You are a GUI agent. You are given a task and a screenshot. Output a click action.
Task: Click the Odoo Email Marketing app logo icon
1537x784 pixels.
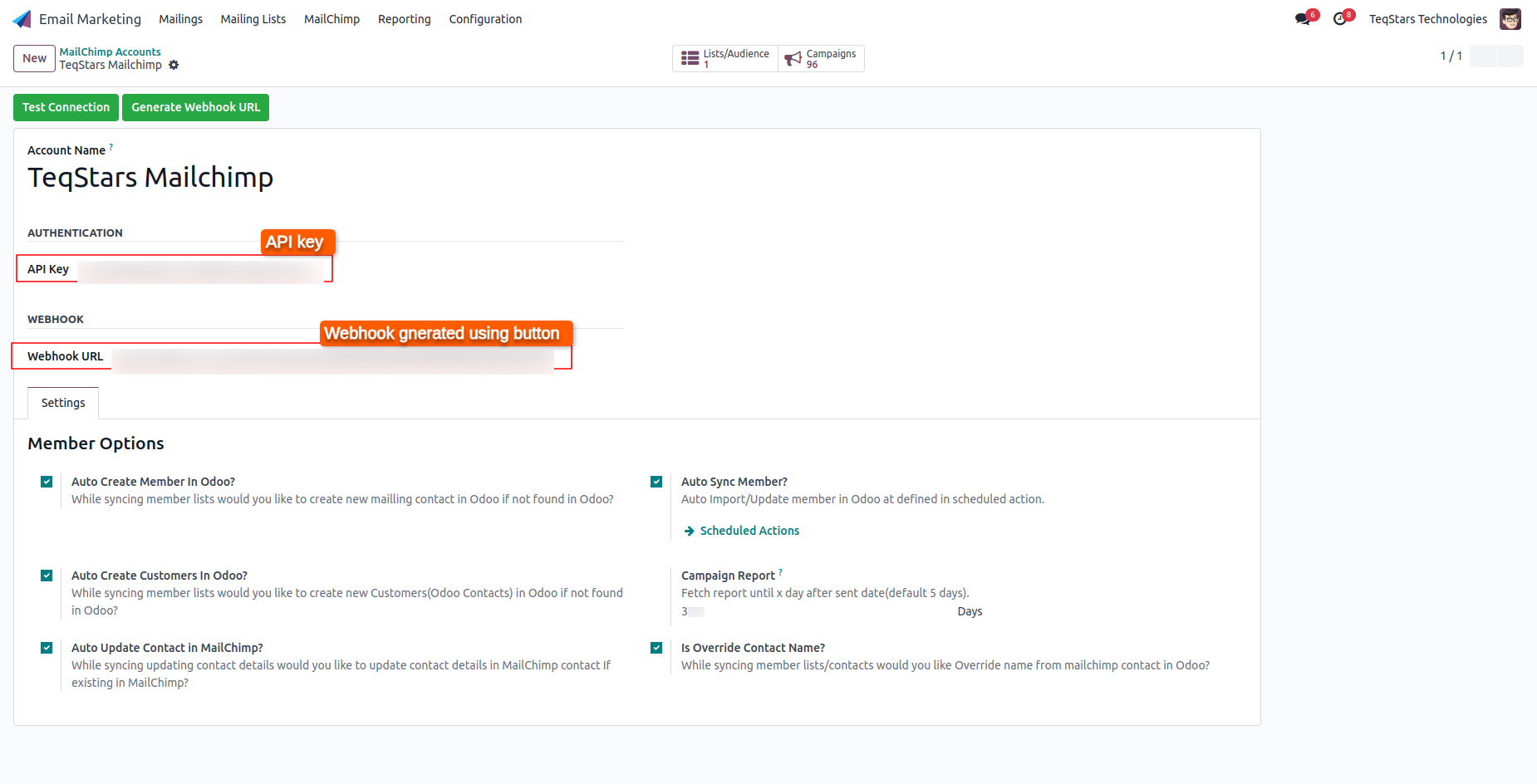pos(22,19)
